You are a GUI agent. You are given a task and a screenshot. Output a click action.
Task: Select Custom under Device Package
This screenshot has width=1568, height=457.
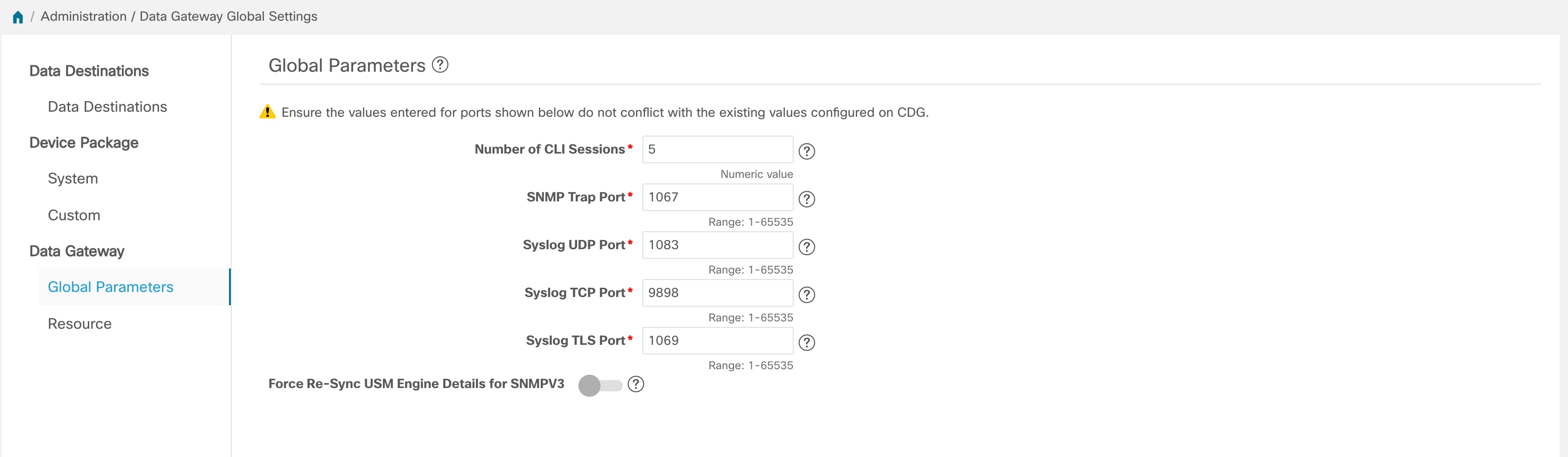[x=74, y=215]
